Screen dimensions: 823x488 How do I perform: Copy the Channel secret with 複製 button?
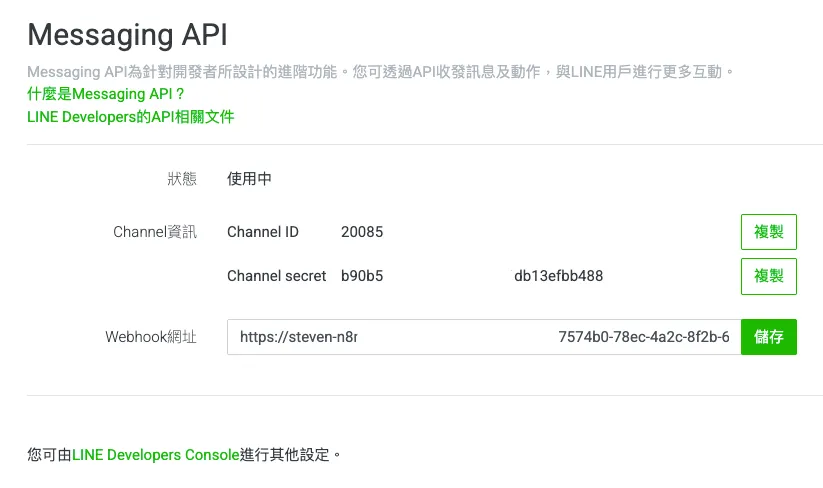(x=768, y=276)
